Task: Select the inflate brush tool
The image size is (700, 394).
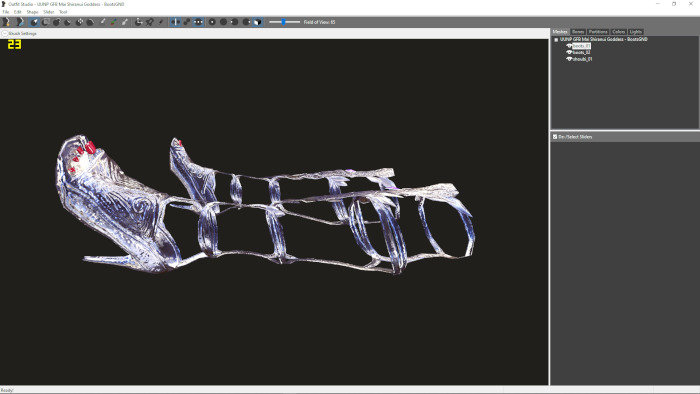Action: [57, 22]
